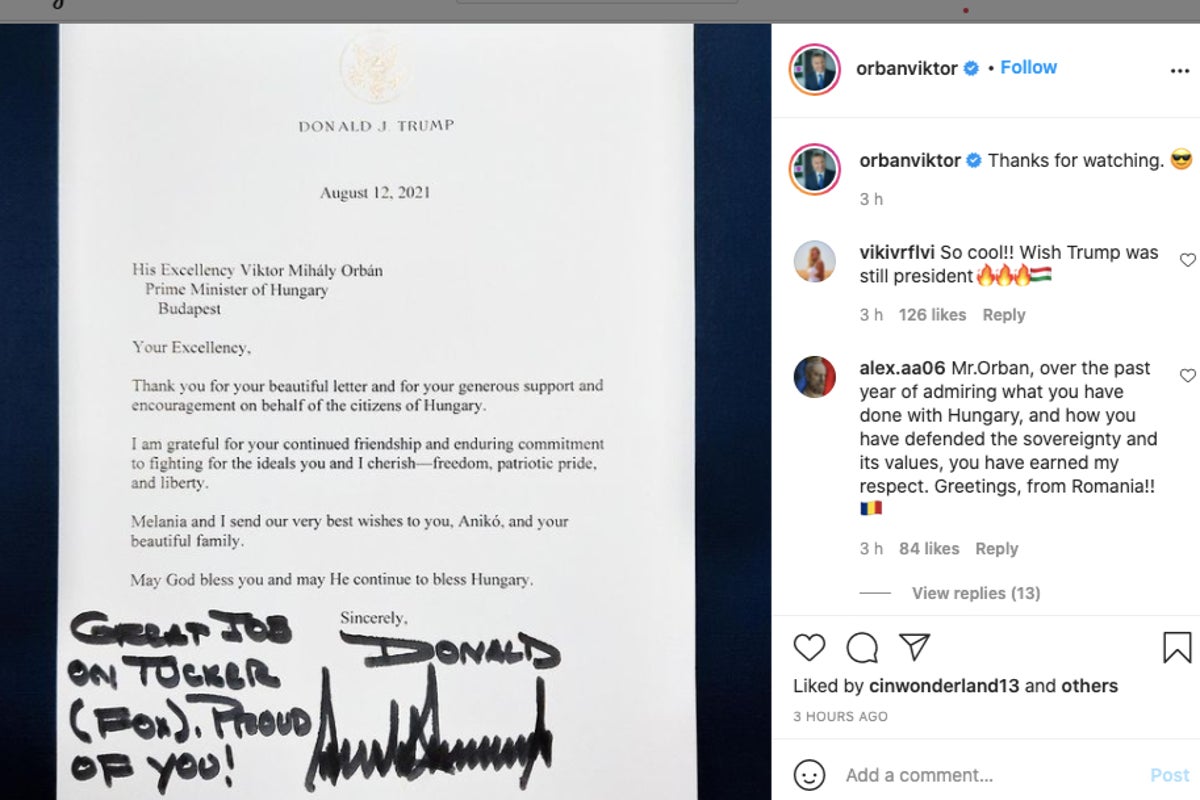
Task: Share post via paper plane icon
Action: click(914, 647)
